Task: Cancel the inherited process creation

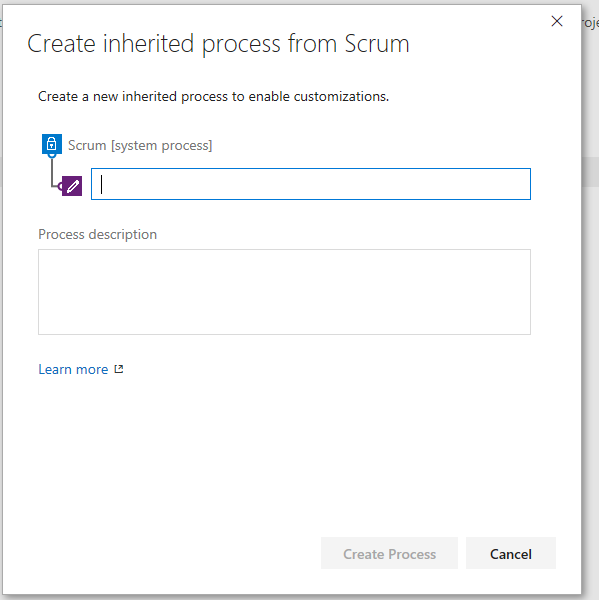Action: click(x=511, y=553)
